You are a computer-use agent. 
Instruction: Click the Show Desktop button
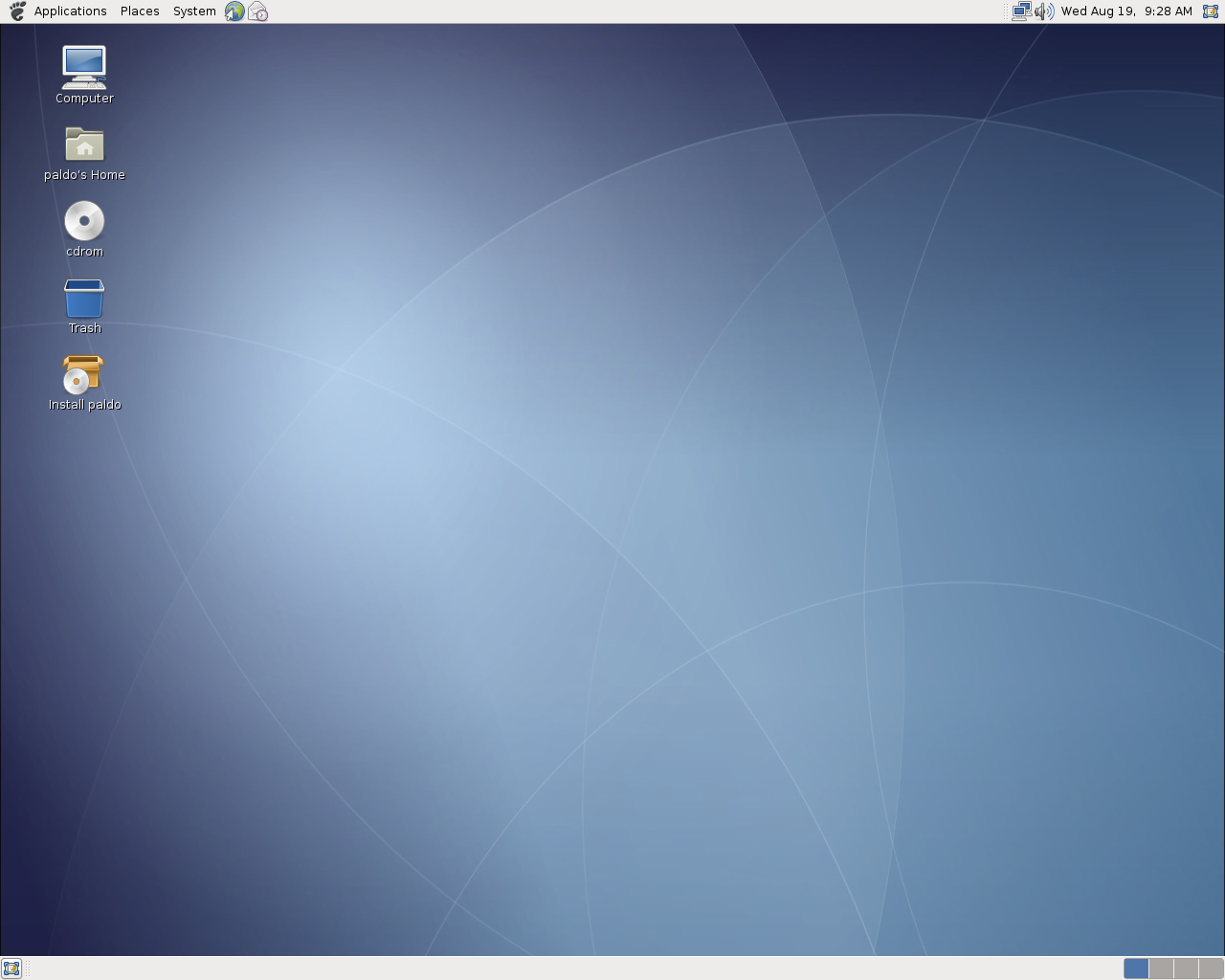11,969
